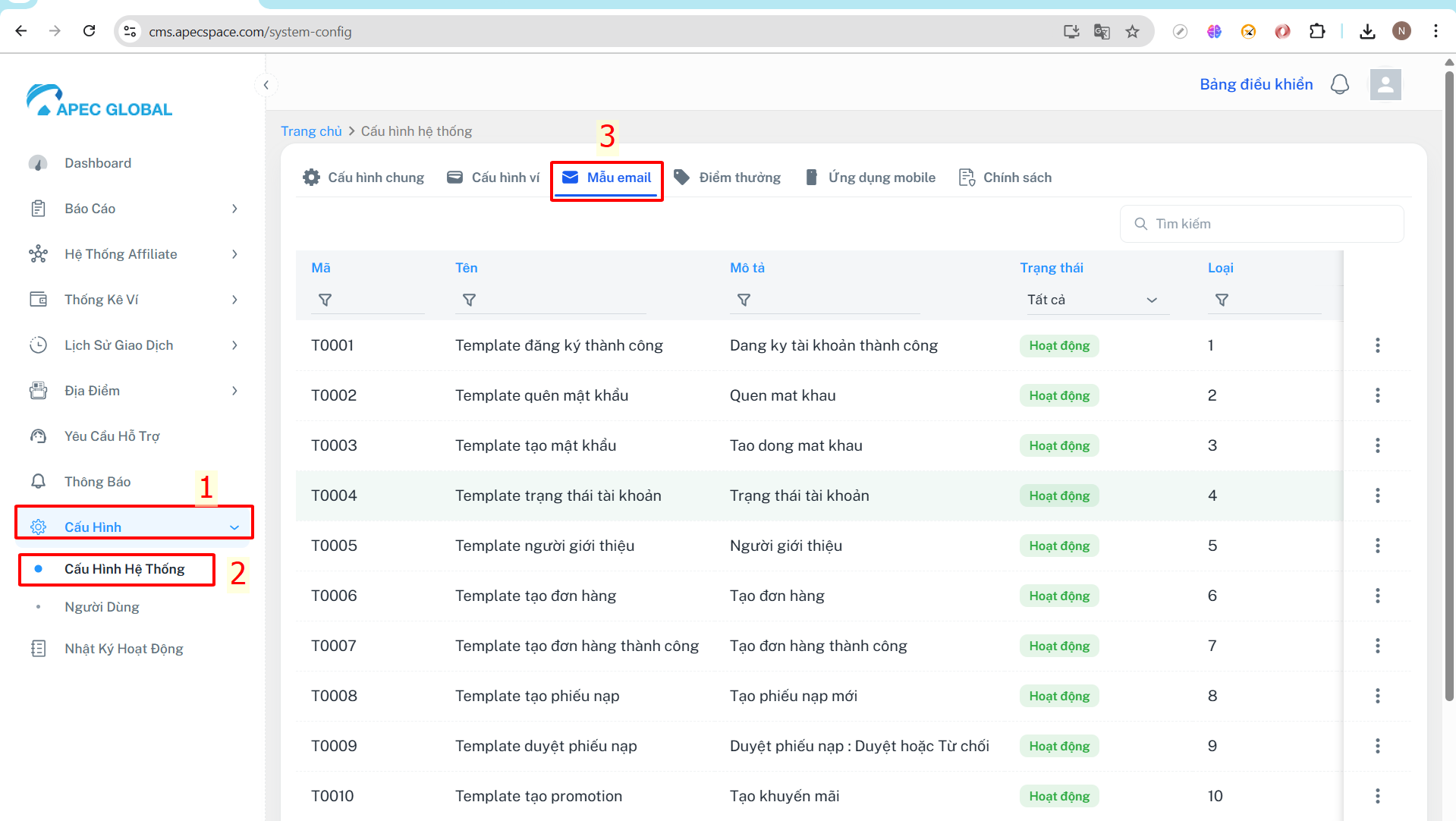Open browser extensions puzzle icon
This screenshot has width=1456, height=821.
tap(1317, 31)
